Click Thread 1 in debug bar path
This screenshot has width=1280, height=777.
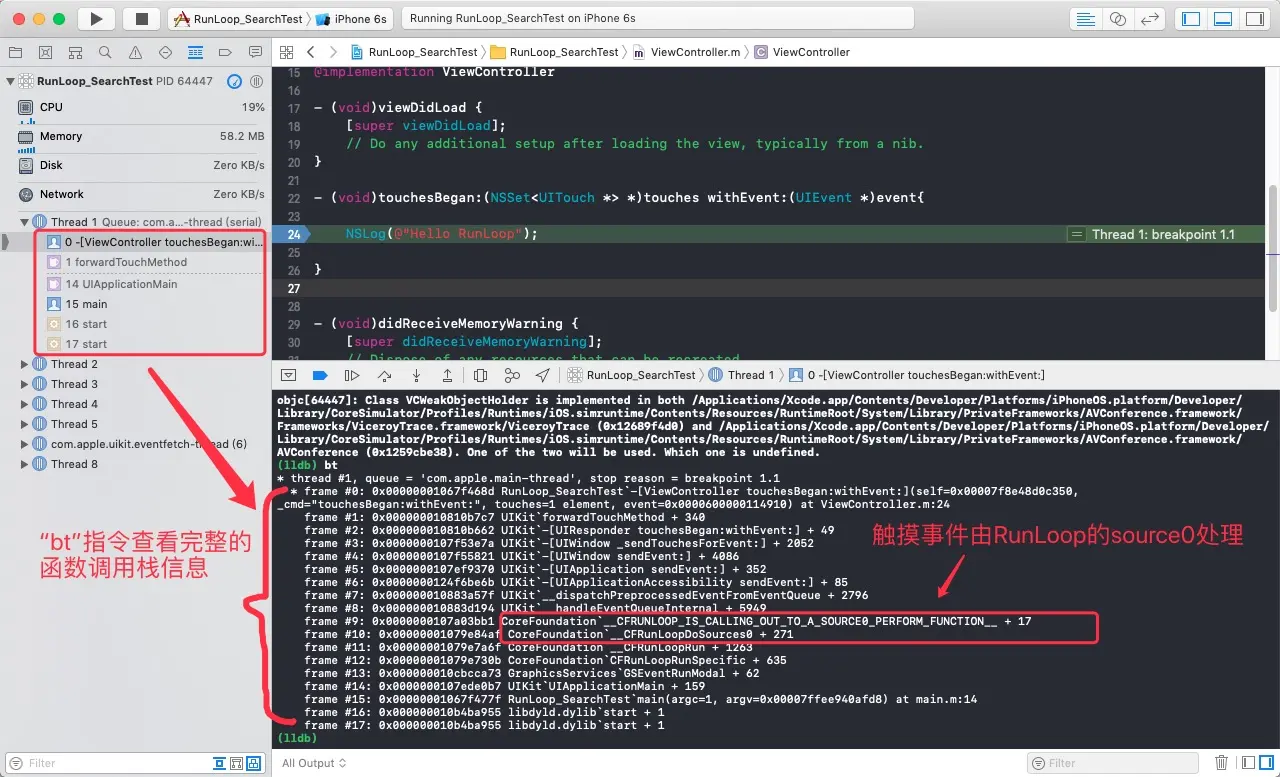pos(743,375)
